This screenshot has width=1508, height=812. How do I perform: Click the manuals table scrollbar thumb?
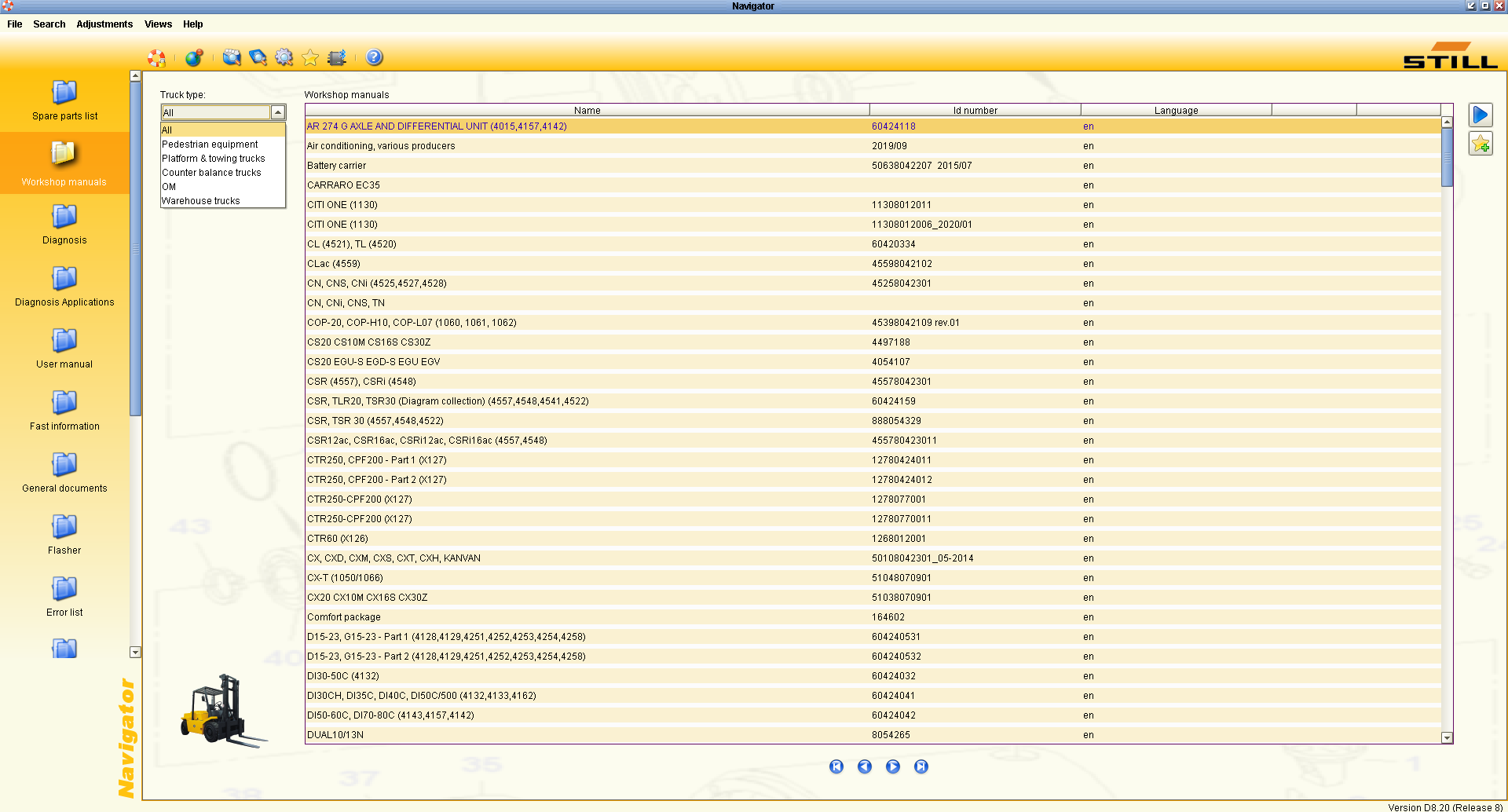click(1448, 157)
